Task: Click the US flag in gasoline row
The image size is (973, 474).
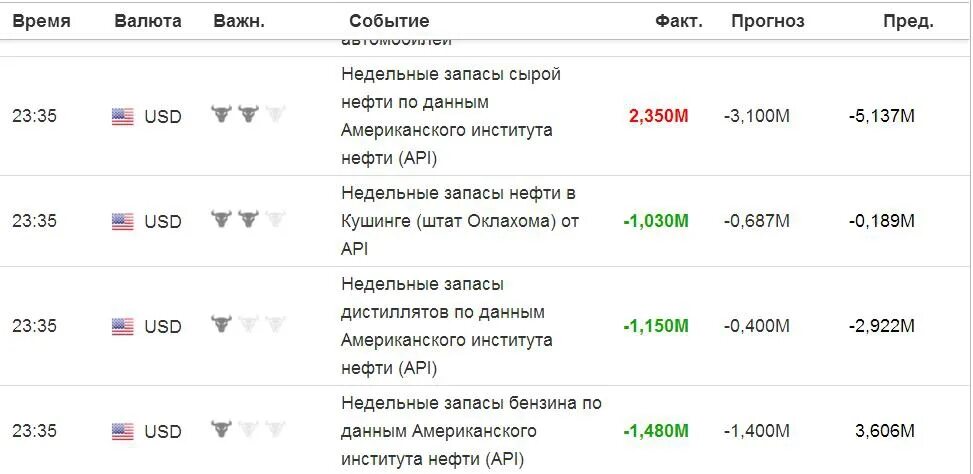Action: click(123, 431)
